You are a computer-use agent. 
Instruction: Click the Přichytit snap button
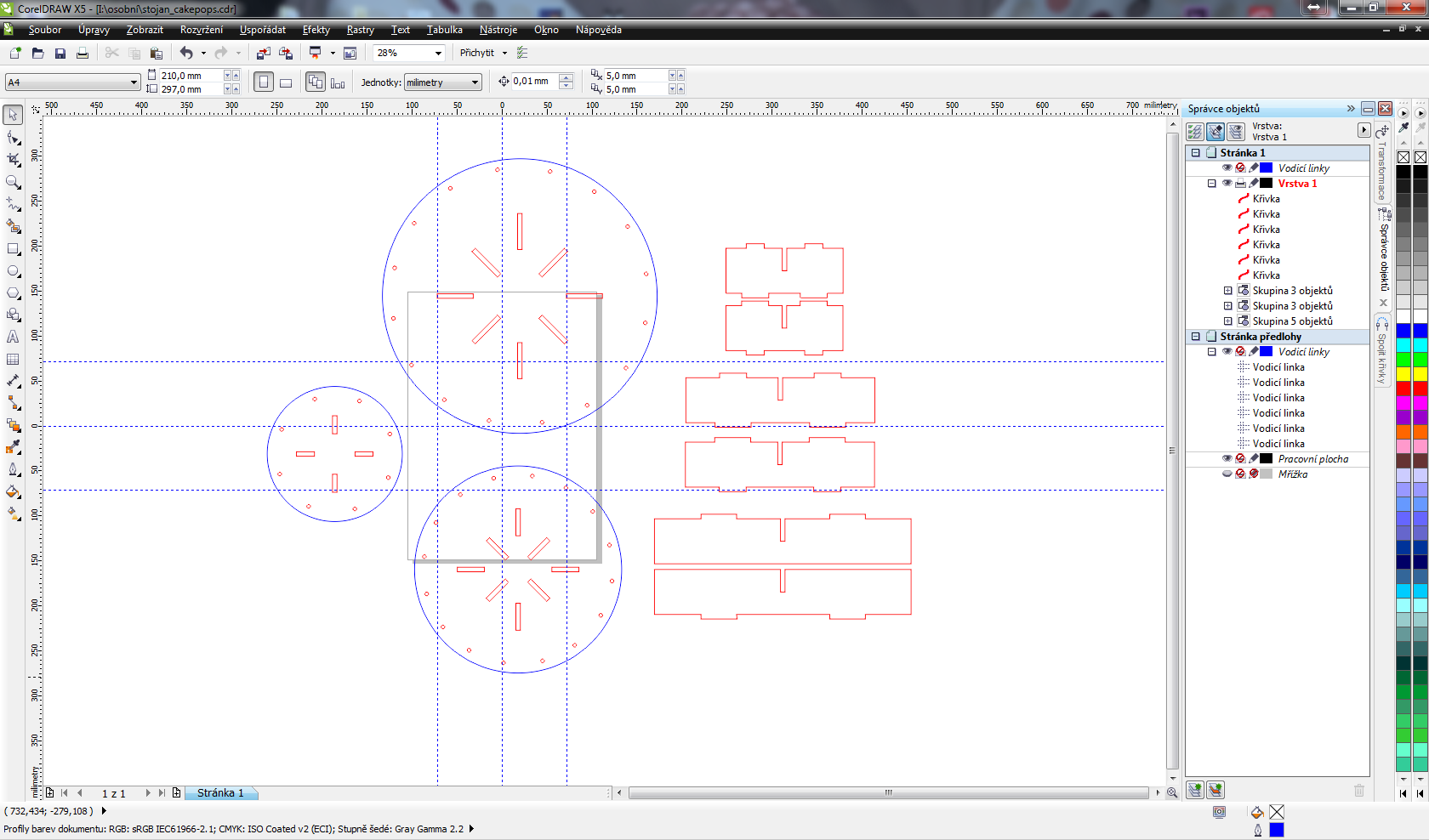pos(476,53)
